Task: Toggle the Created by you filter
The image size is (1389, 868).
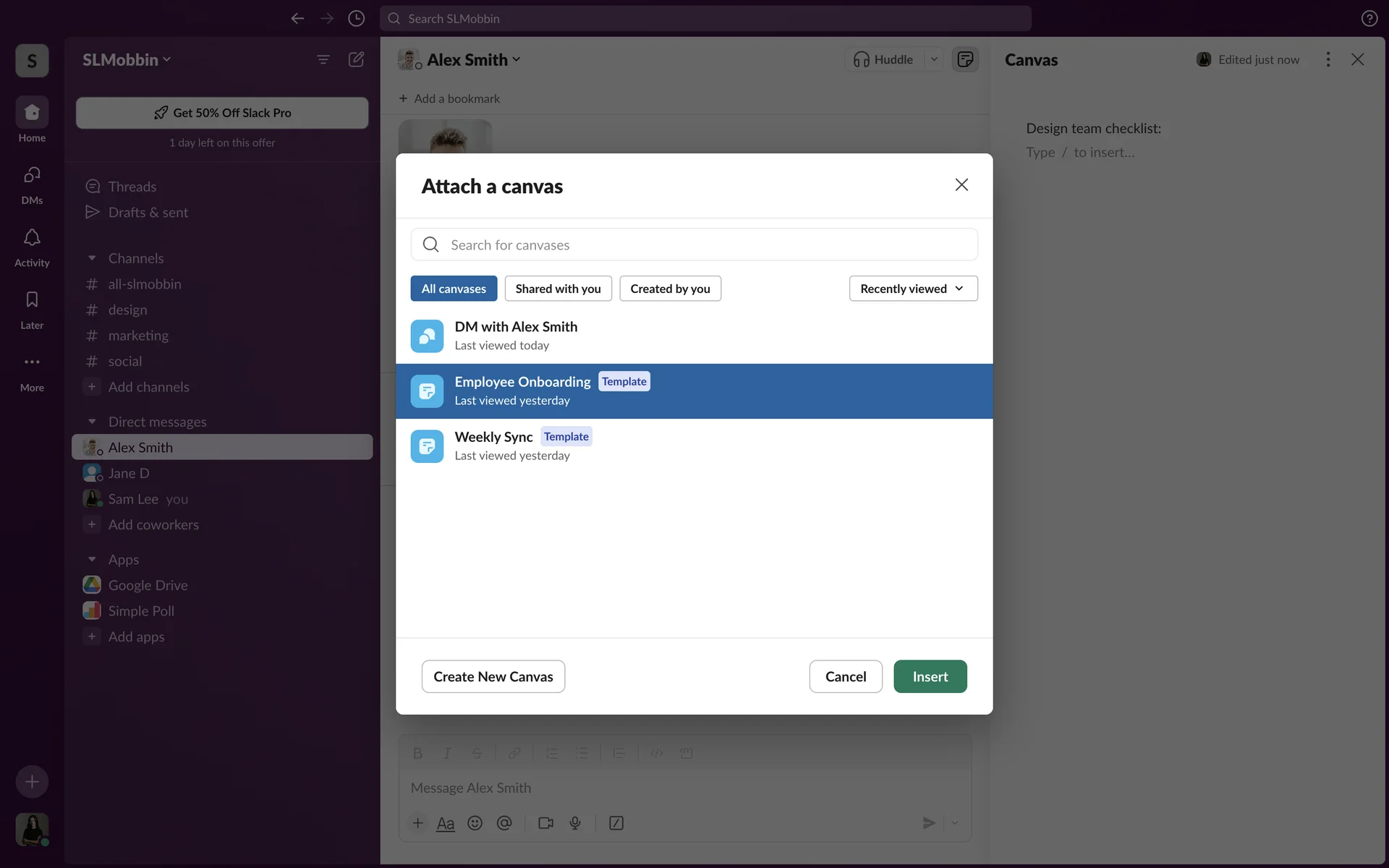Action: 670,289
